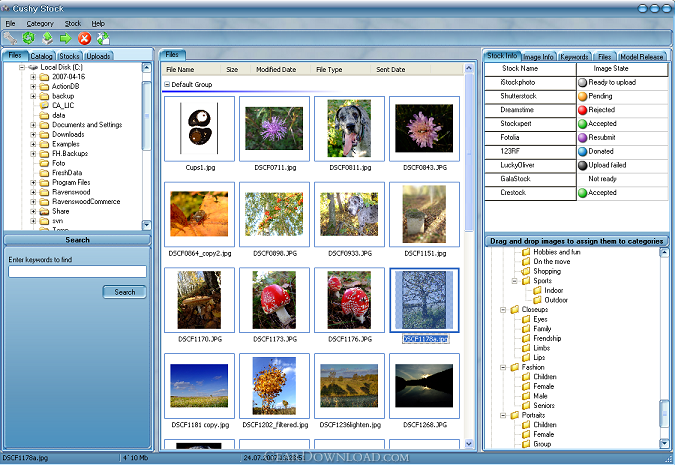
Task: Sort by the Modified Date column
Action: click(276, 69)
